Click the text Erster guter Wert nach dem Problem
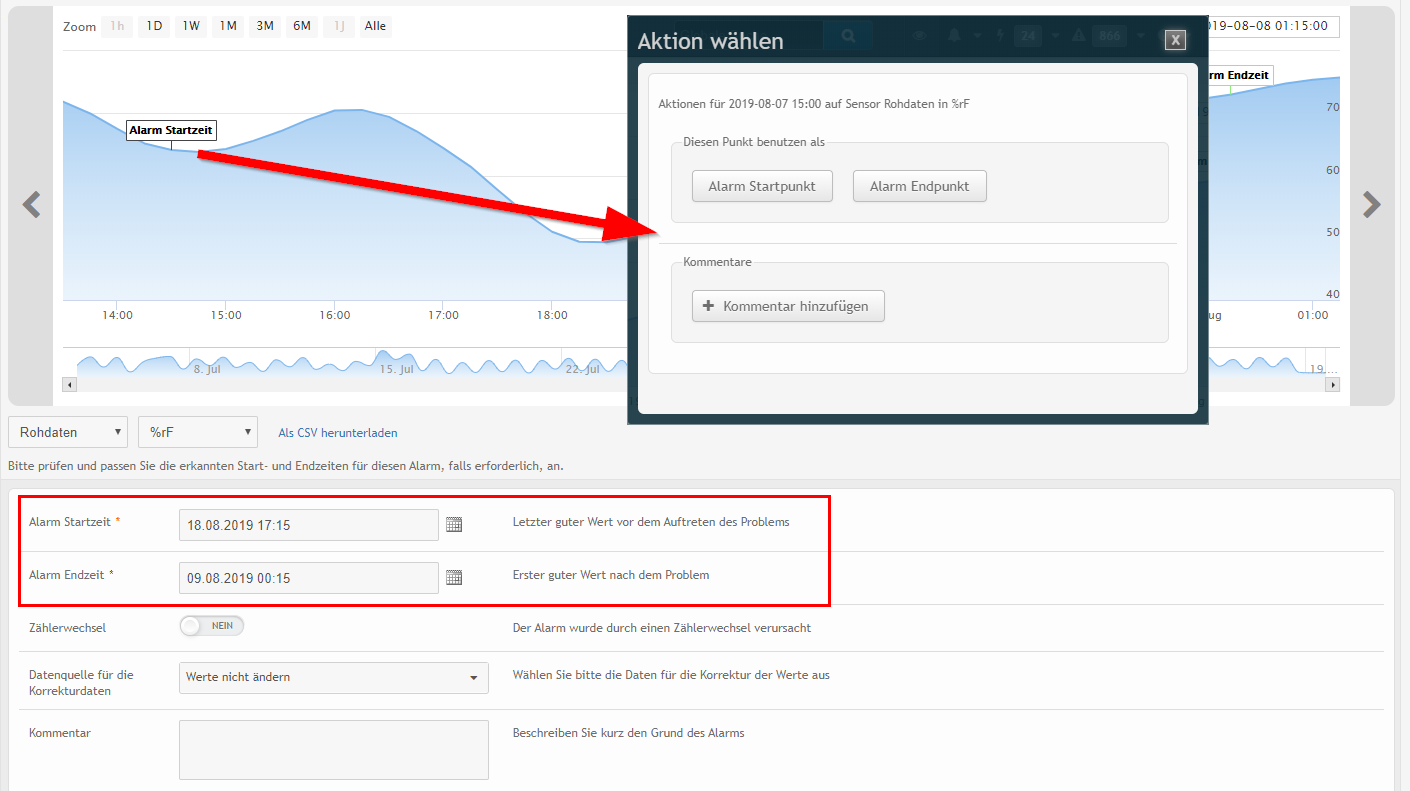The height and width of the screenshot is (791, 1410). click(611, 575)
